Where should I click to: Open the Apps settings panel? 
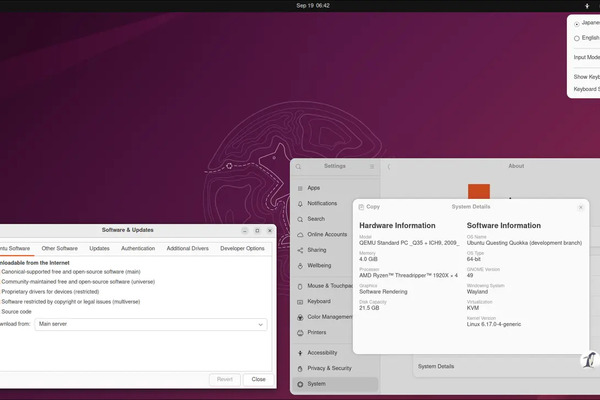(335, 188)
